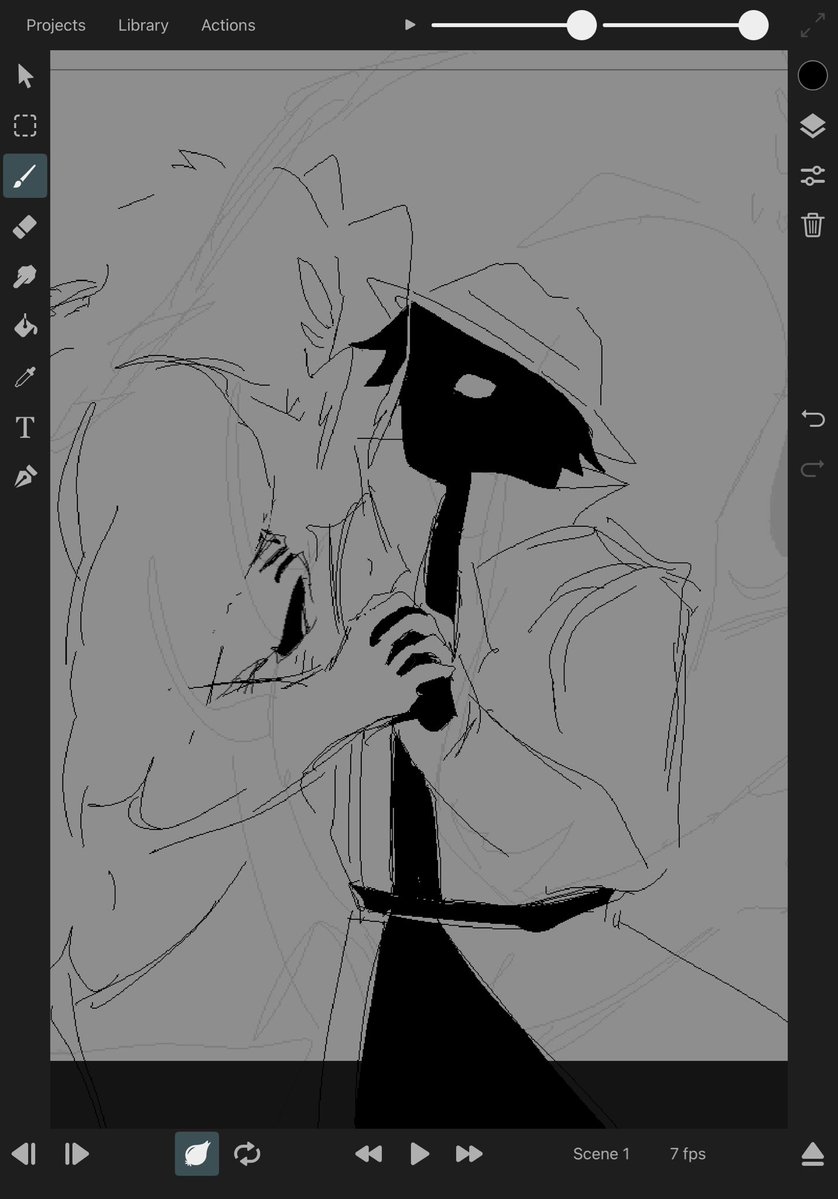Step to the previous frame
838x1199 pixels.
click(x=24, y=1154)
